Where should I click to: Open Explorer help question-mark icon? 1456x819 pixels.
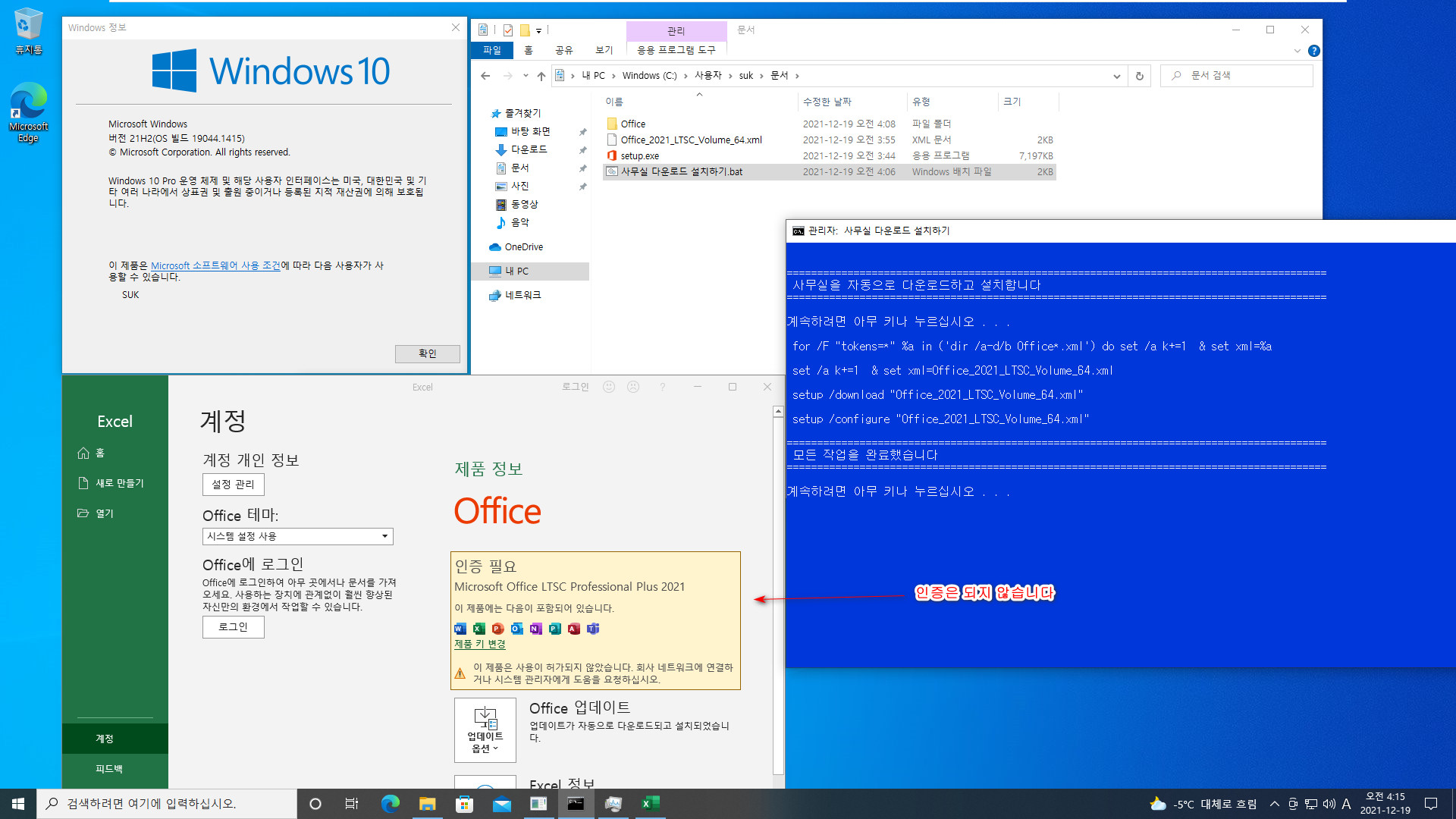click(x=1314, y=51)
